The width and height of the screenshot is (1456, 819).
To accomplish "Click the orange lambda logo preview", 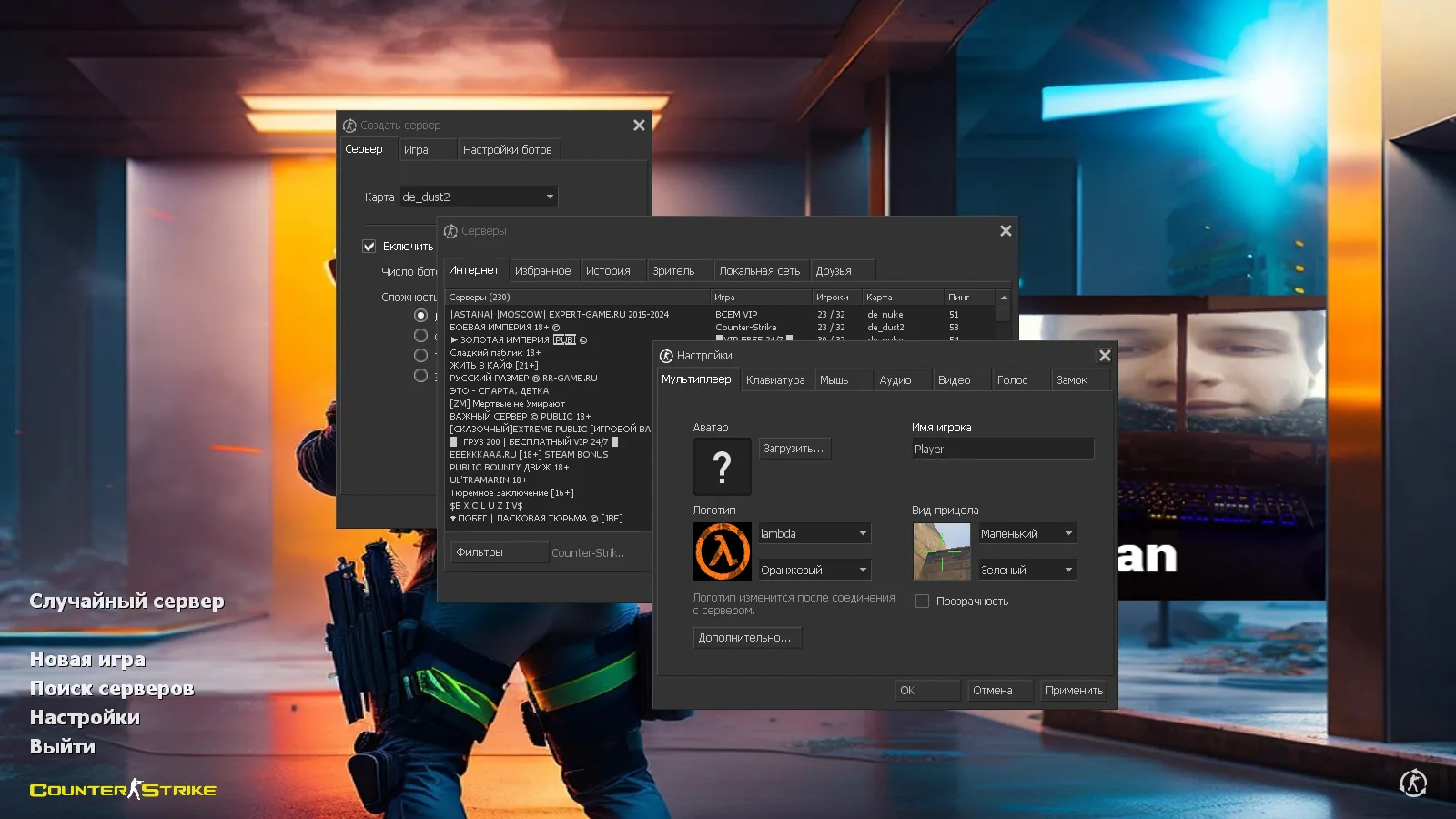I will tap(722, 551).
